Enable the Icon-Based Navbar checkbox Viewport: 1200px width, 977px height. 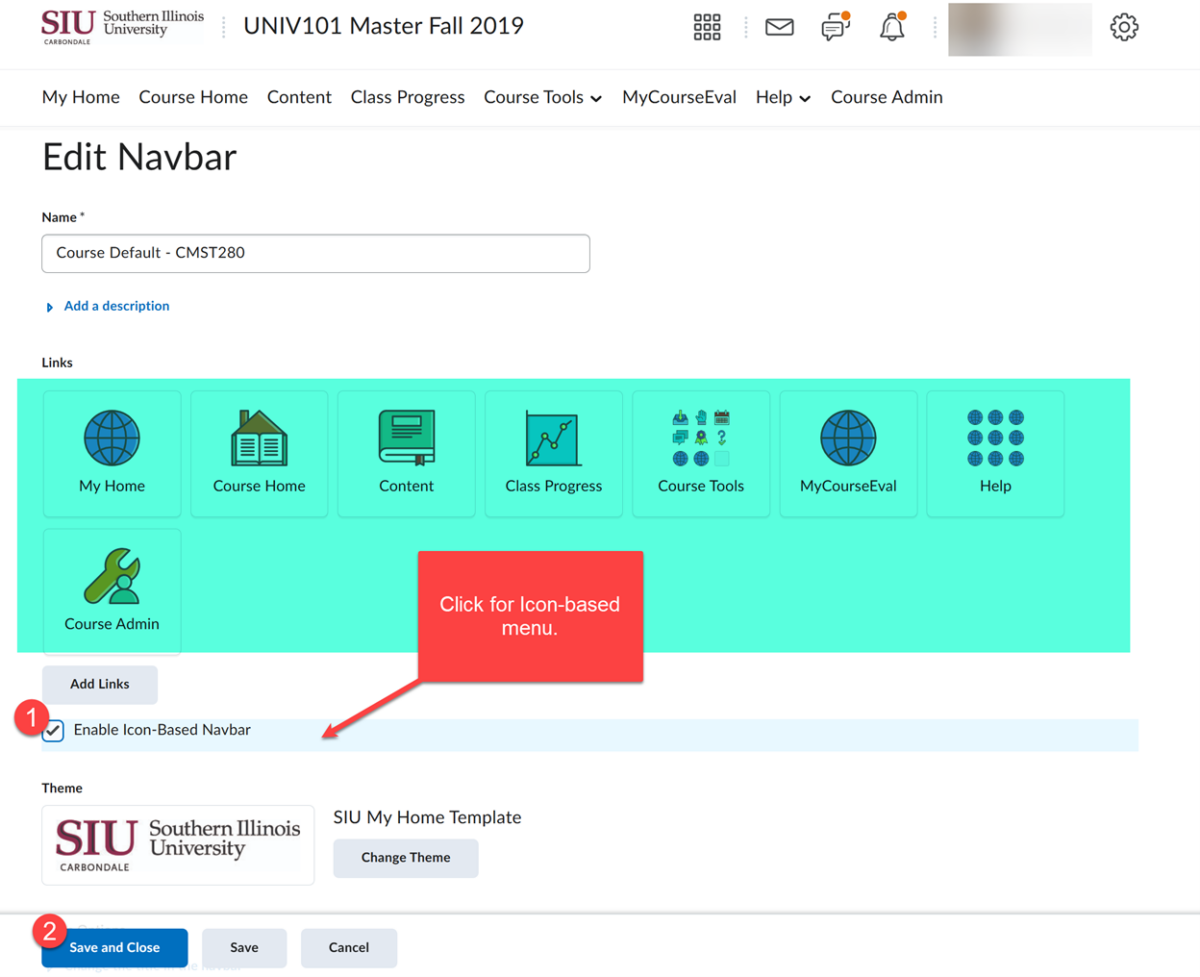[51, 730]
